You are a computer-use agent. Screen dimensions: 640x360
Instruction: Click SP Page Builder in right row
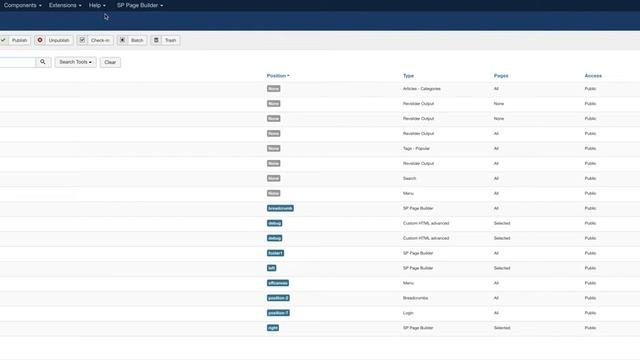pyautogui.click(x=418, y=328)
